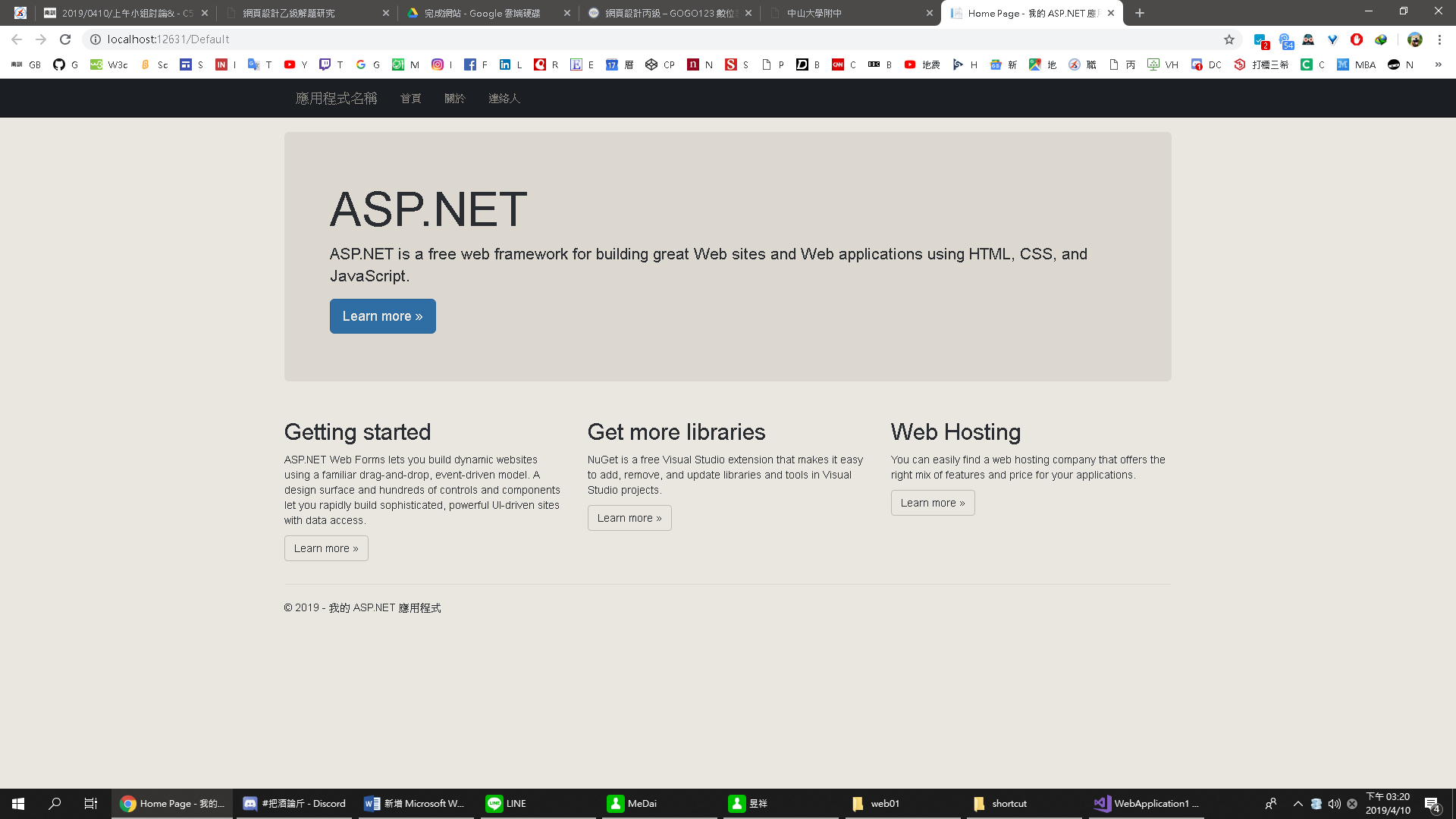Switch to the 中山大學附中 tab
Viewport: 1456px width, 819px height.
851,14
